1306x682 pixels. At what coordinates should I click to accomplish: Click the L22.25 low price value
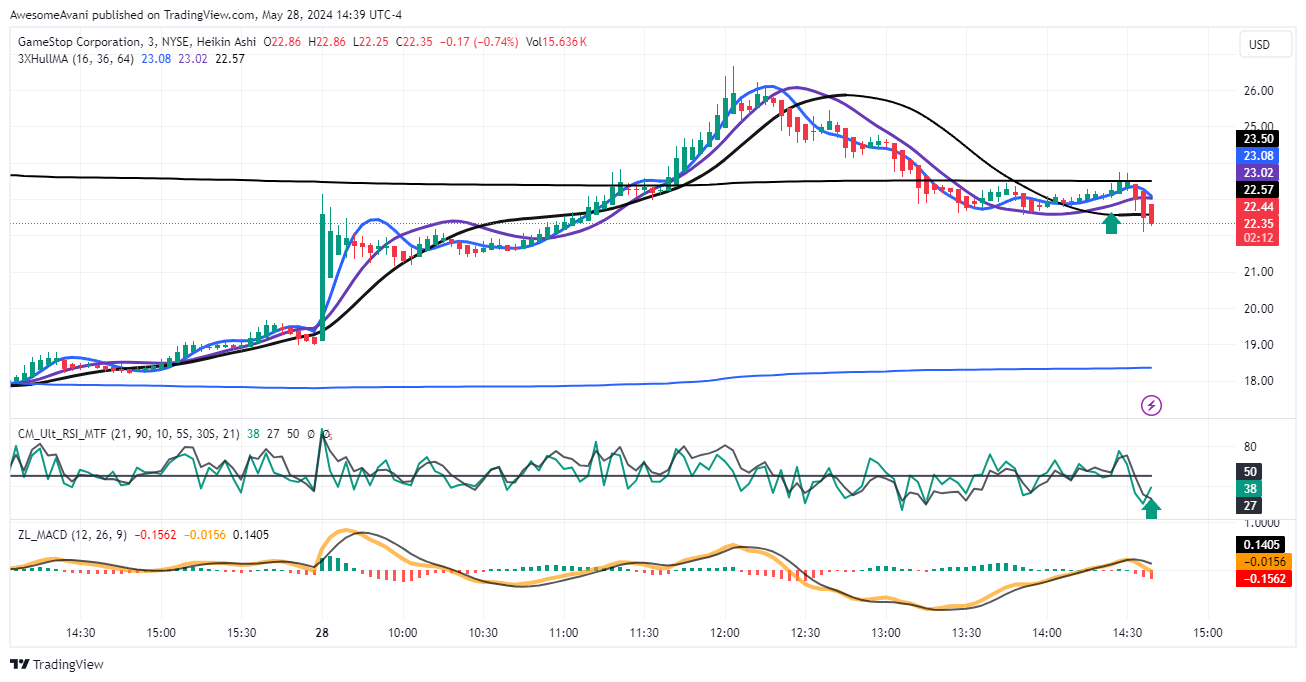coord(369,42)
